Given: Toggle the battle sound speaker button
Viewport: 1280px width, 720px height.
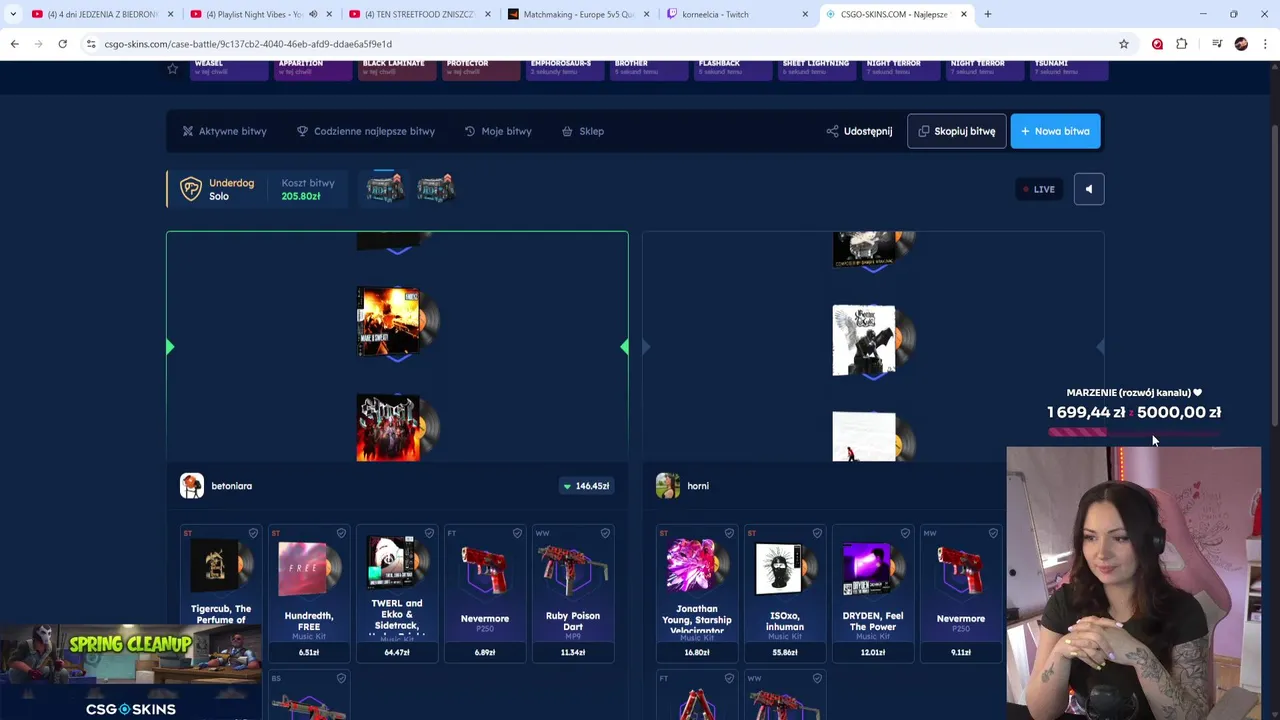Looking at the screenshot, I should (x=1089, y=189).
